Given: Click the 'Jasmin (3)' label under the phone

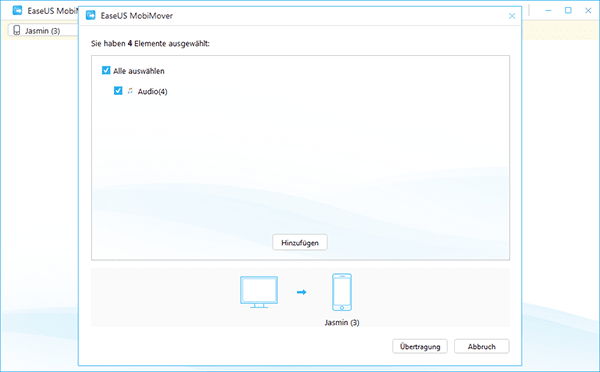Looking at the screenshot, I should tap(342, 323).
